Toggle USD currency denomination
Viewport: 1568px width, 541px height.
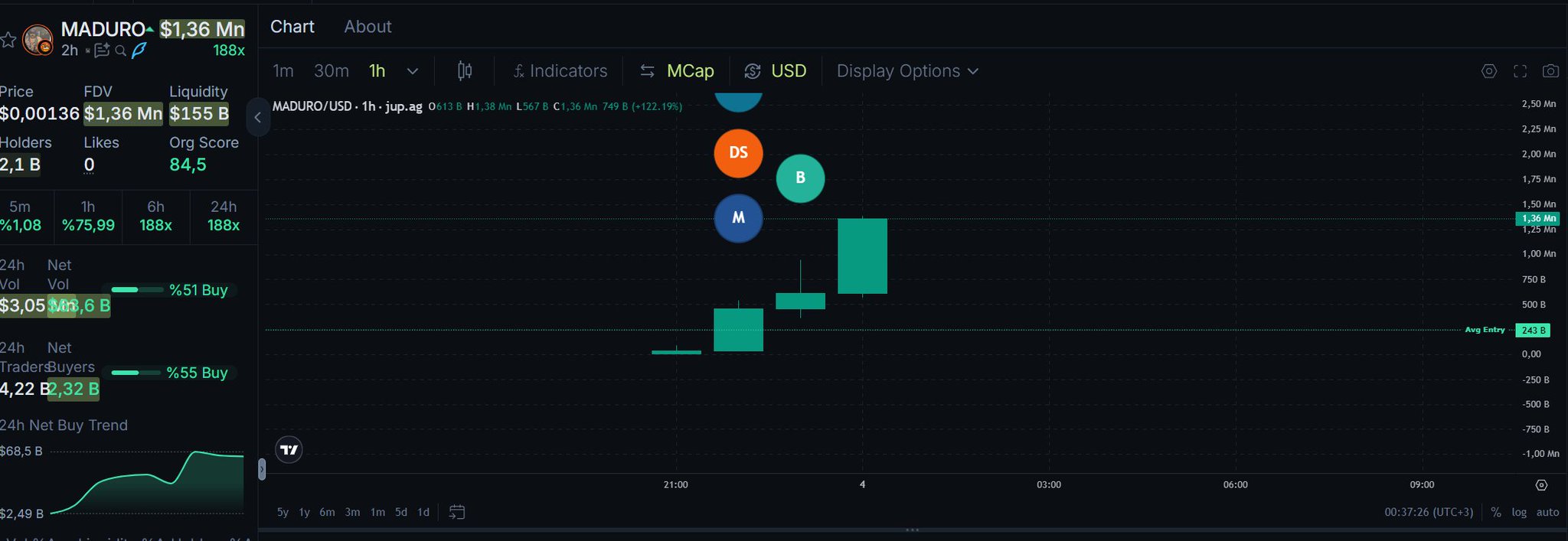tap(776, 71)
